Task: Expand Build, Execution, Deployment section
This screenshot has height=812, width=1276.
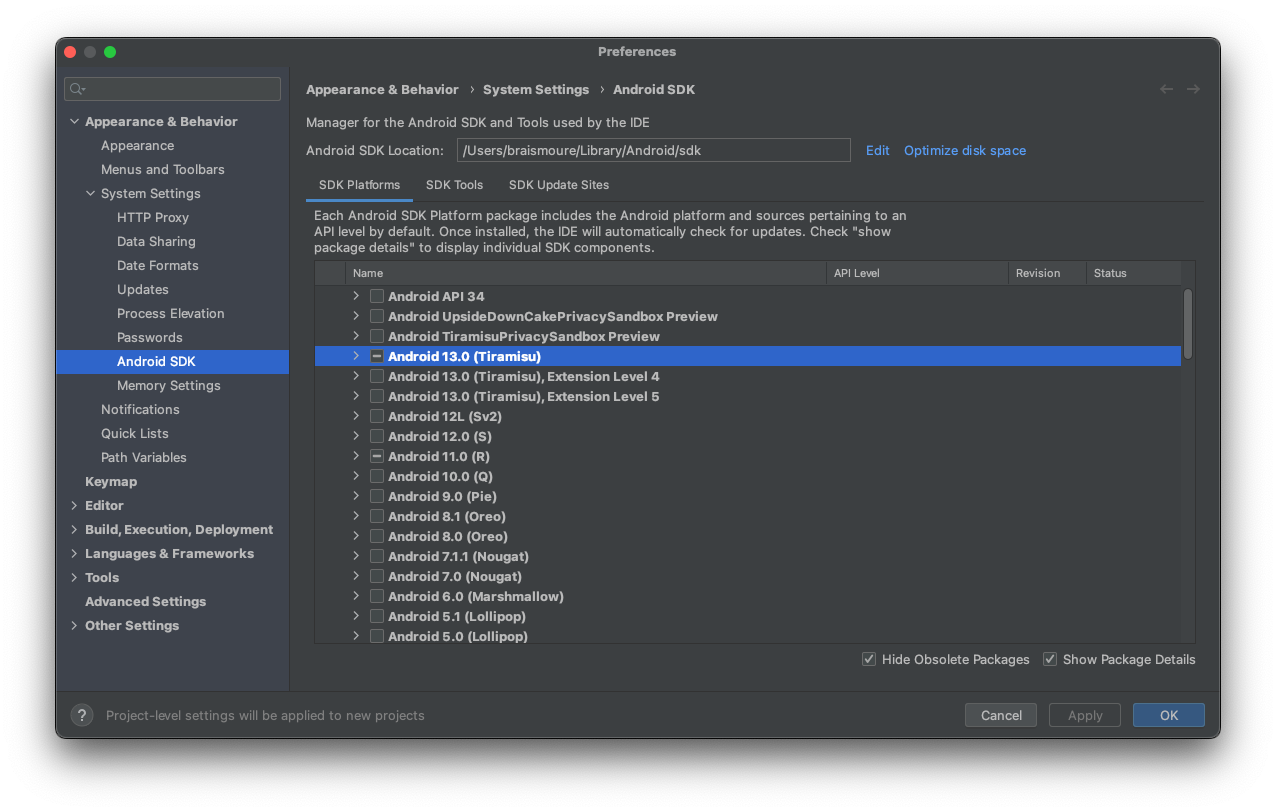Action: 74,529
